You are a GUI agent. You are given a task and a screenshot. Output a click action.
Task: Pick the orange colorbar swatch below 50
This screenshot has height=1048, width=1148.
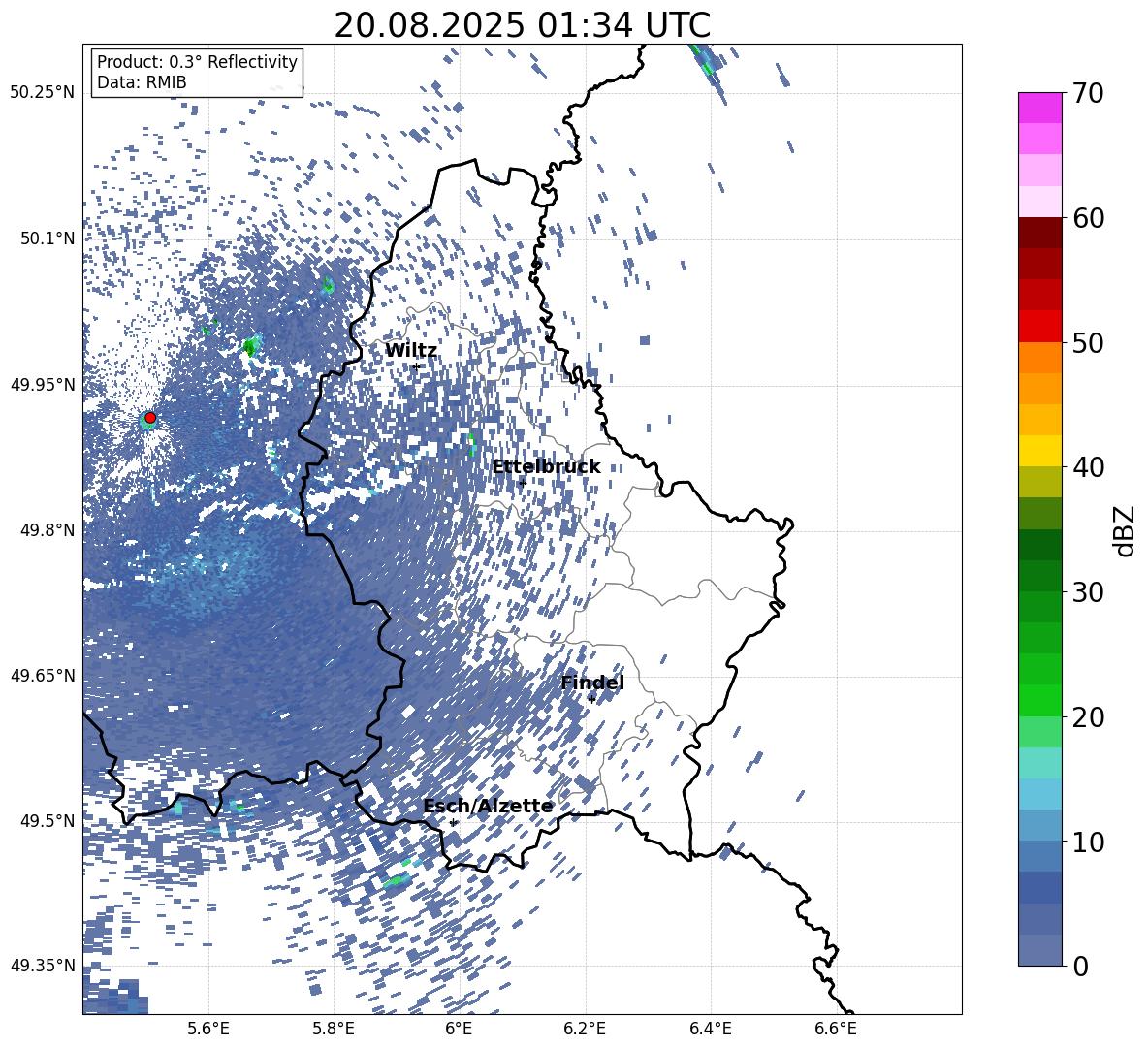click(1039, 358)
